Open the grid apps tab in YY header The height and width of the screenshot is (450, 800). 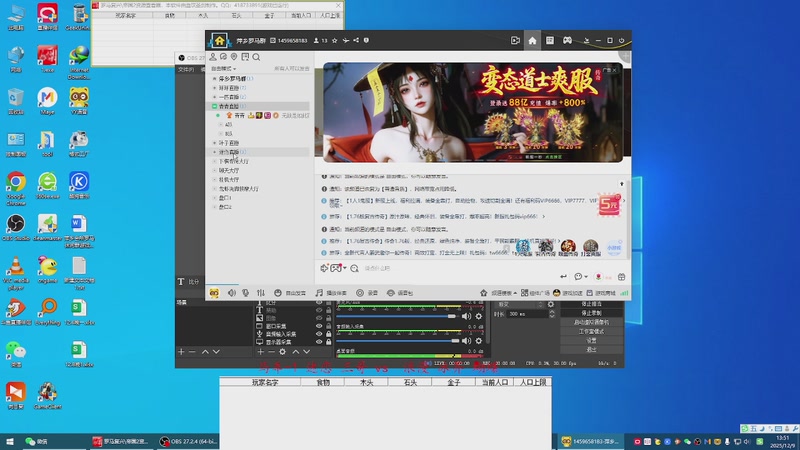pyautogui.click(x=549, y=40)
